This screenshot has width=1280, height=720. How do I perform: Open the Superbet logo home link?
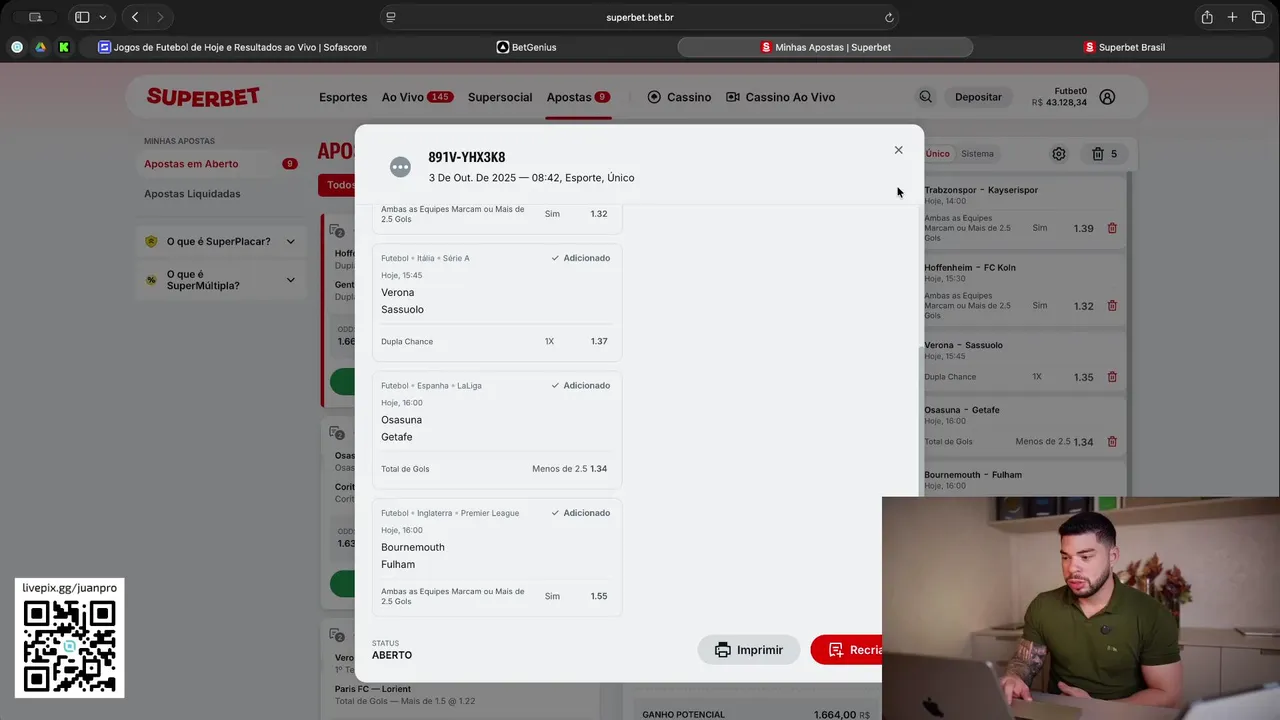tap(203, 97)
